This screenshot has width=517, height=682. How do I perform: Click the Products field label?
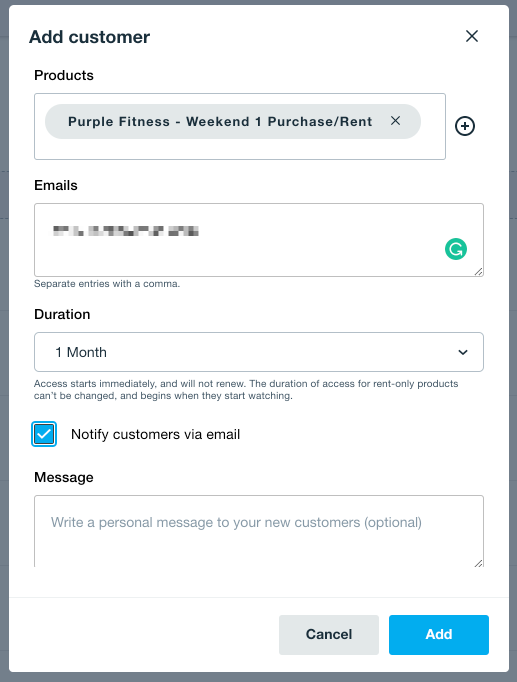63,75
